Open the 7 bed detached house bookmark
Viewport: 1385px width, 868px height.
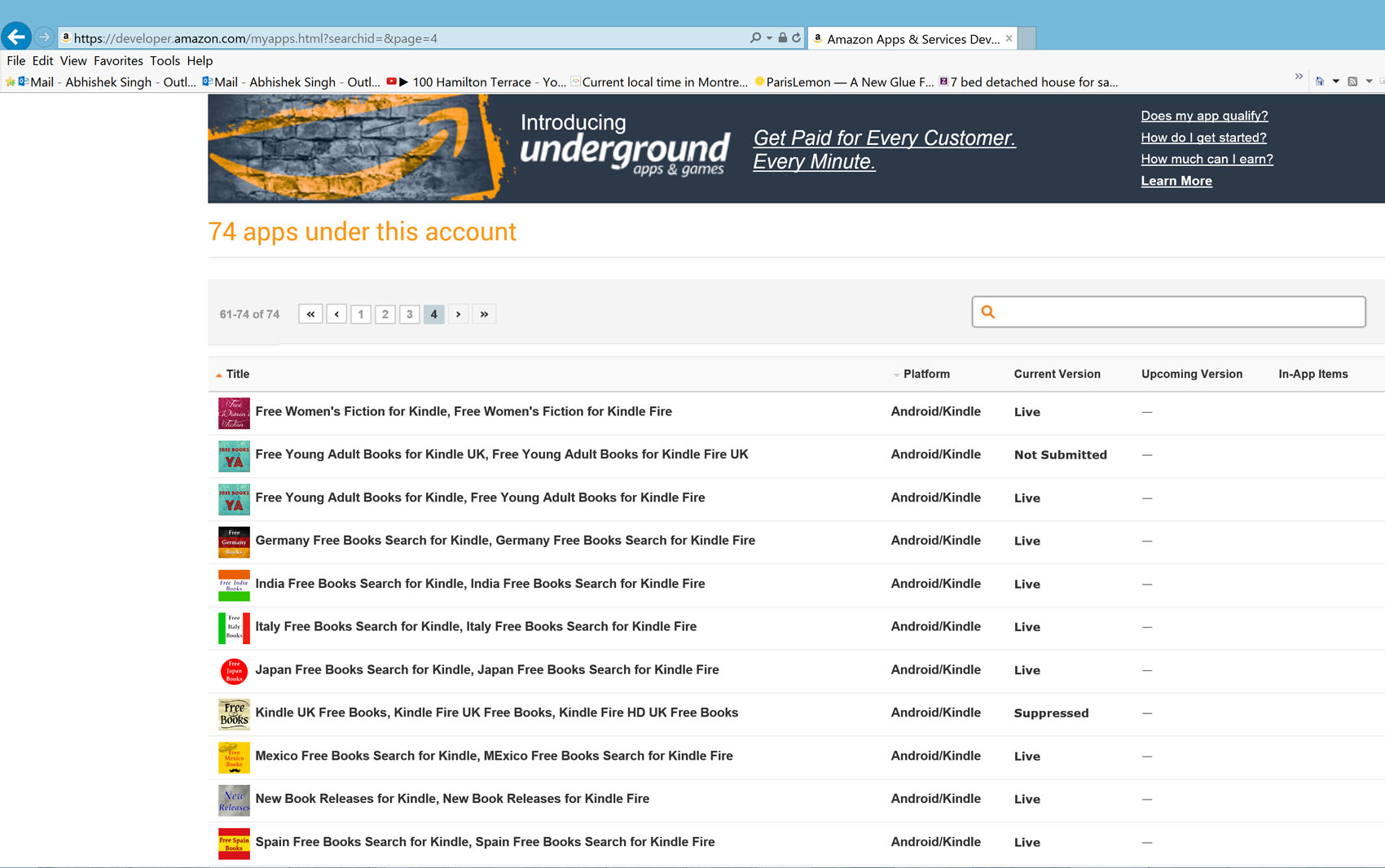1028,82
